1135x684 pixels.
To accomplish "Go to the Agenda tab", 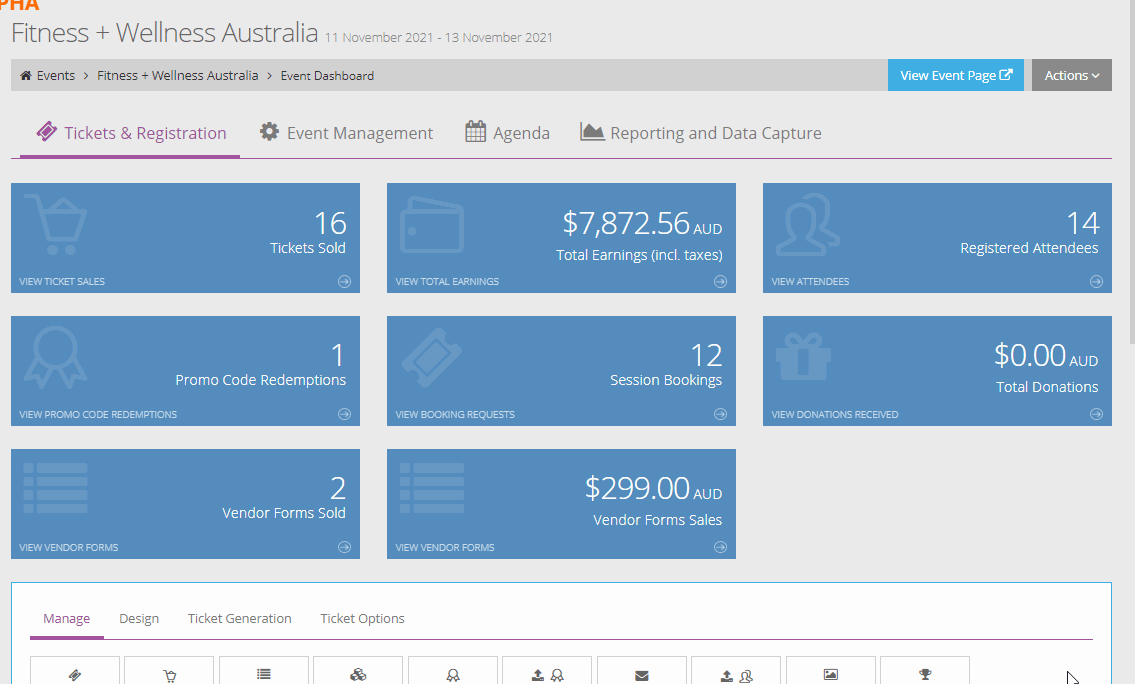I will (507, 133).
